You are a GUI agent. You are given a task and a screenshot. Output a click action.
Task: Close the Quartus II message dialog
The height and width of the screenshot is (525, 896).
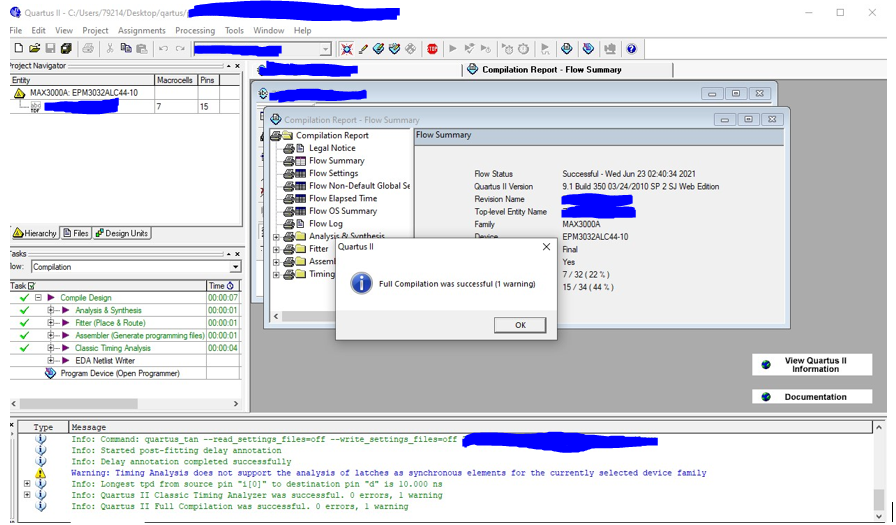[x=546, y=247]
